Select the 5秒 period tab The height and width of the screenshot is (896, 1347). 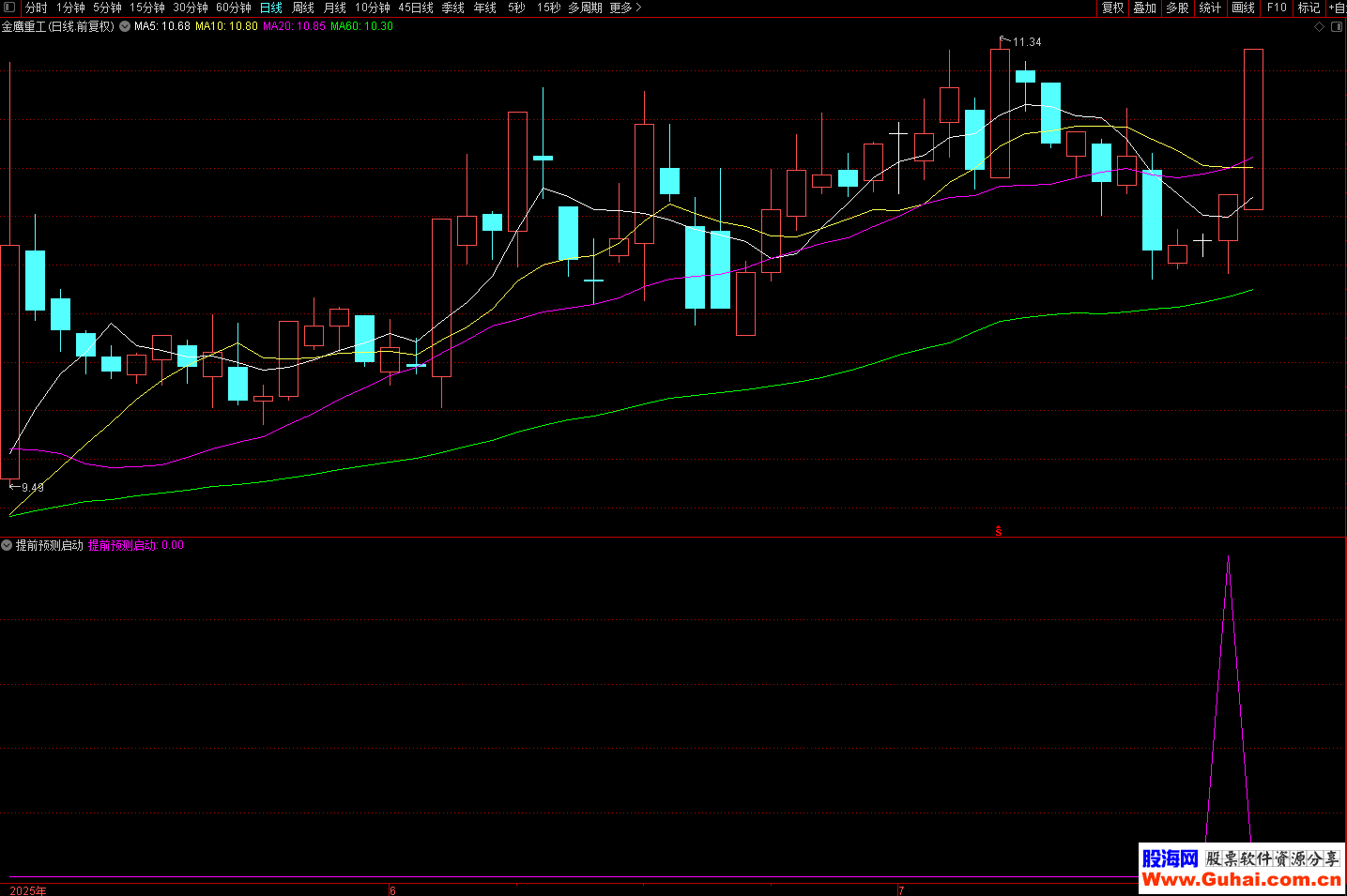[517, 8]
